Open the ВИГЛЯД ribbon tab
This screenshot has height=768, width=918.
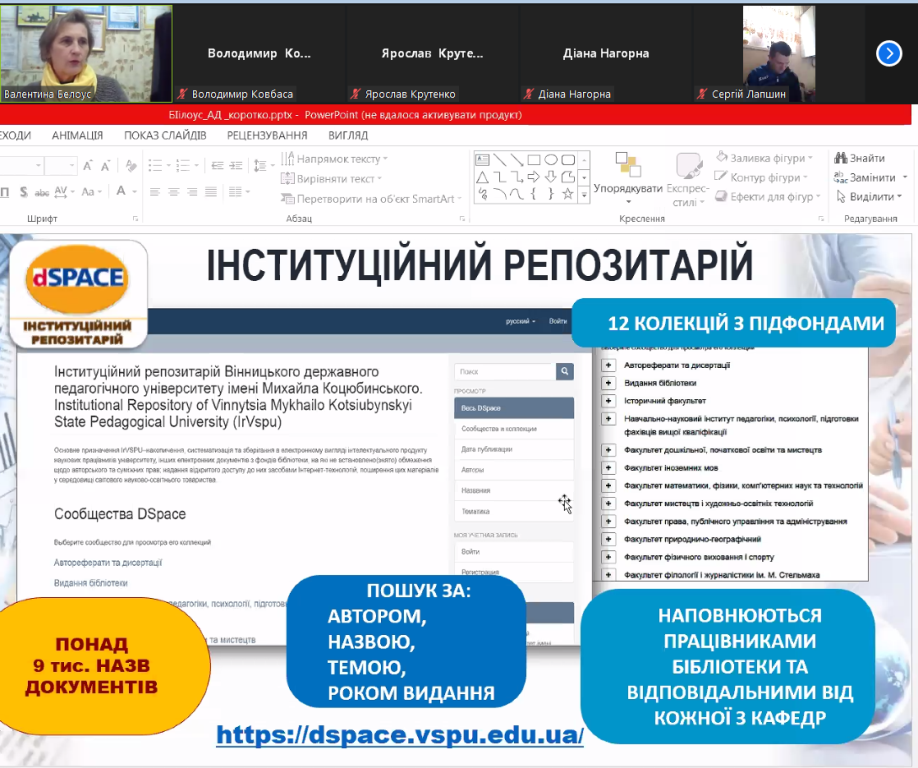(348, 135)
